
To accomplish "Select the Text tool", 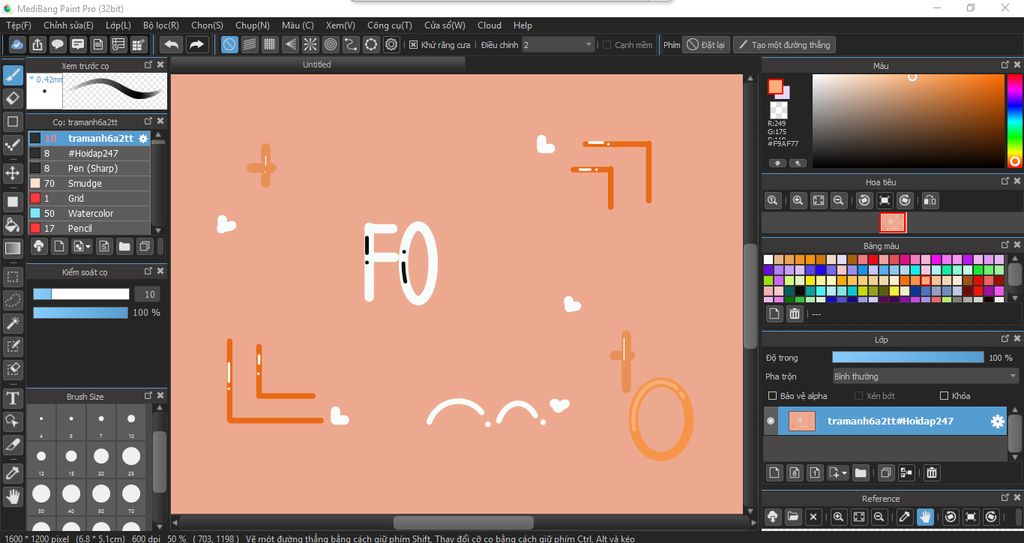I will click(x=12, y=398).
